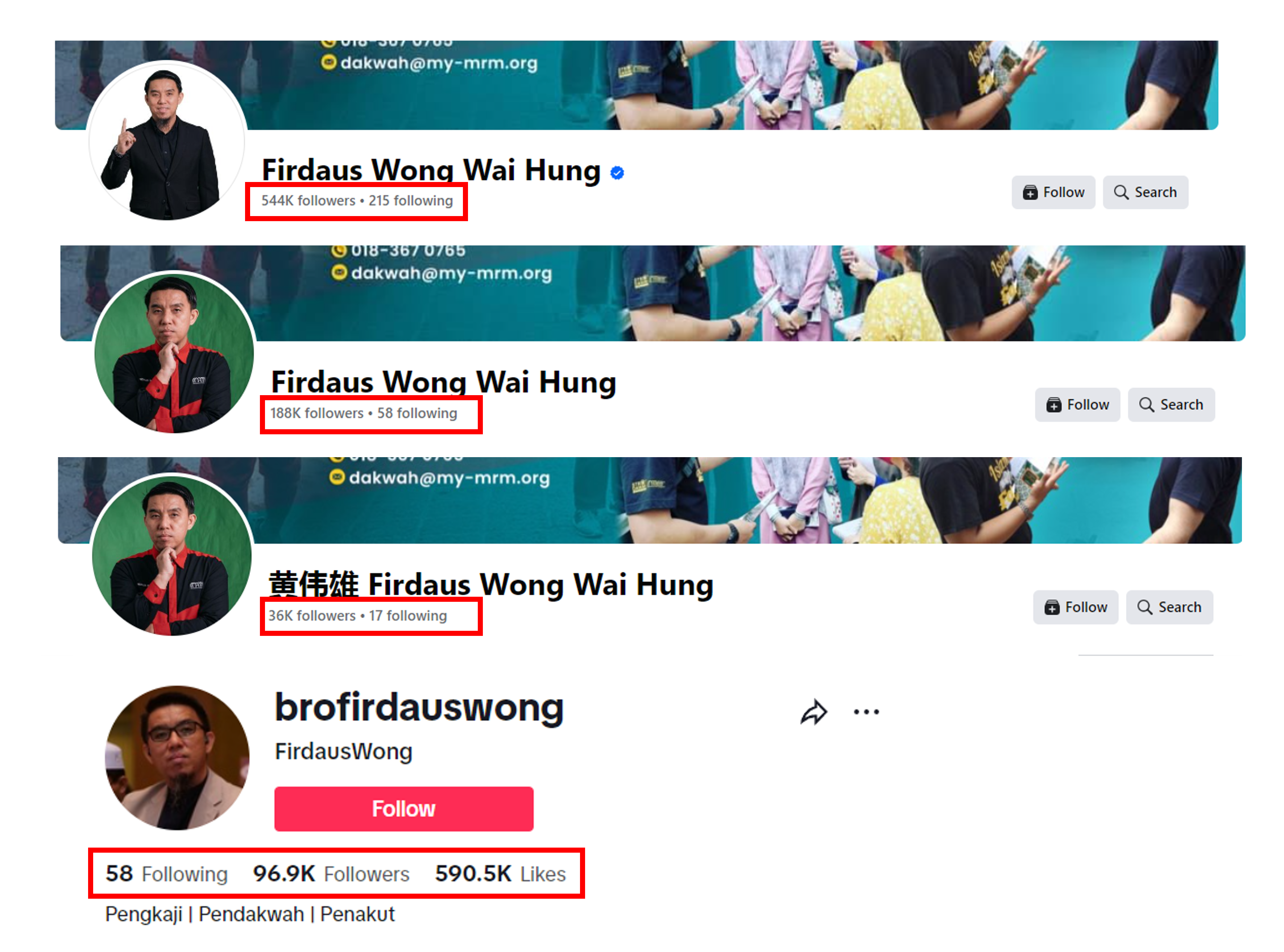Image resolution: width=1284 pixels, height=952 pixels.
Task: Open the black suit profile picture
Action: tap(167, 141)
